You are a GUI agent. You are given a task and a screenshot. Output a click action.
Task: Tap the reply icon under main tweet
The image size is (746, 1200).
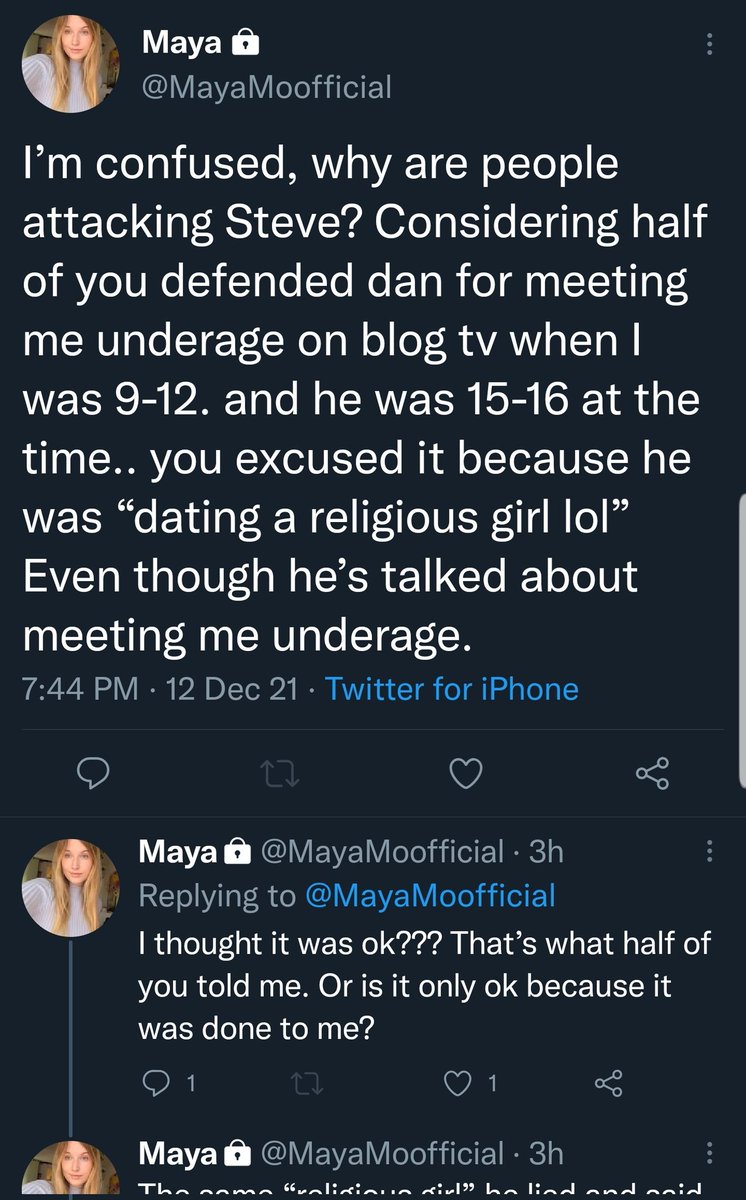(x=92, y=772)
